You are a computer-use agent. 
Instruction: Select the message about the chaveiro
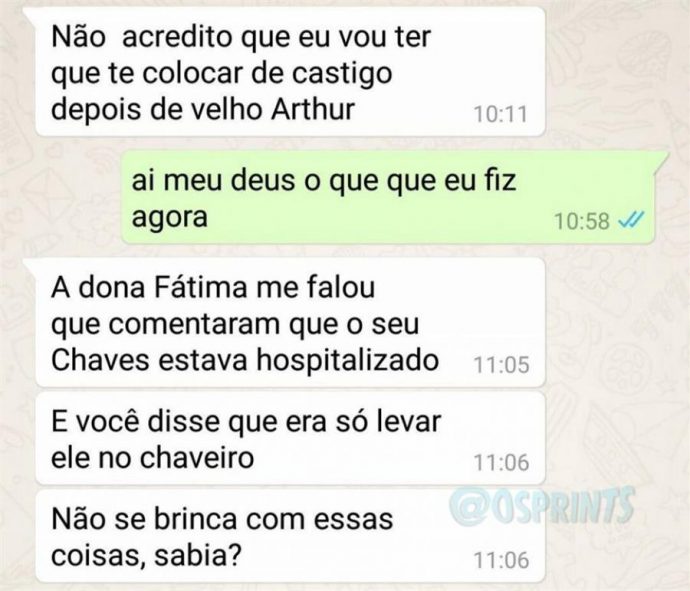click(290, 438)
